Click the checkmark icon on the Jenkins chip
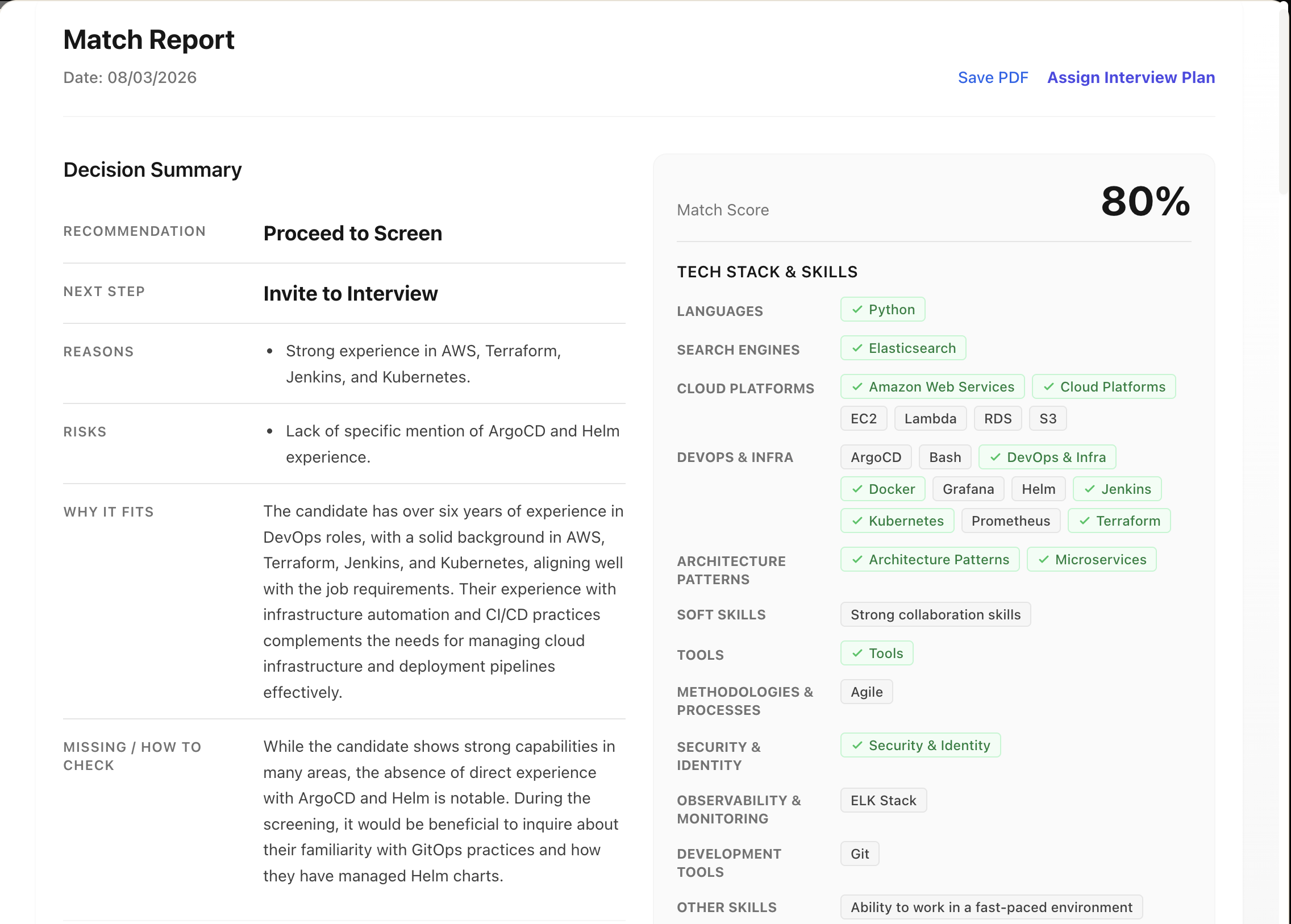The height and width of the screenshot is (924, 1291). pos(1091,488)
